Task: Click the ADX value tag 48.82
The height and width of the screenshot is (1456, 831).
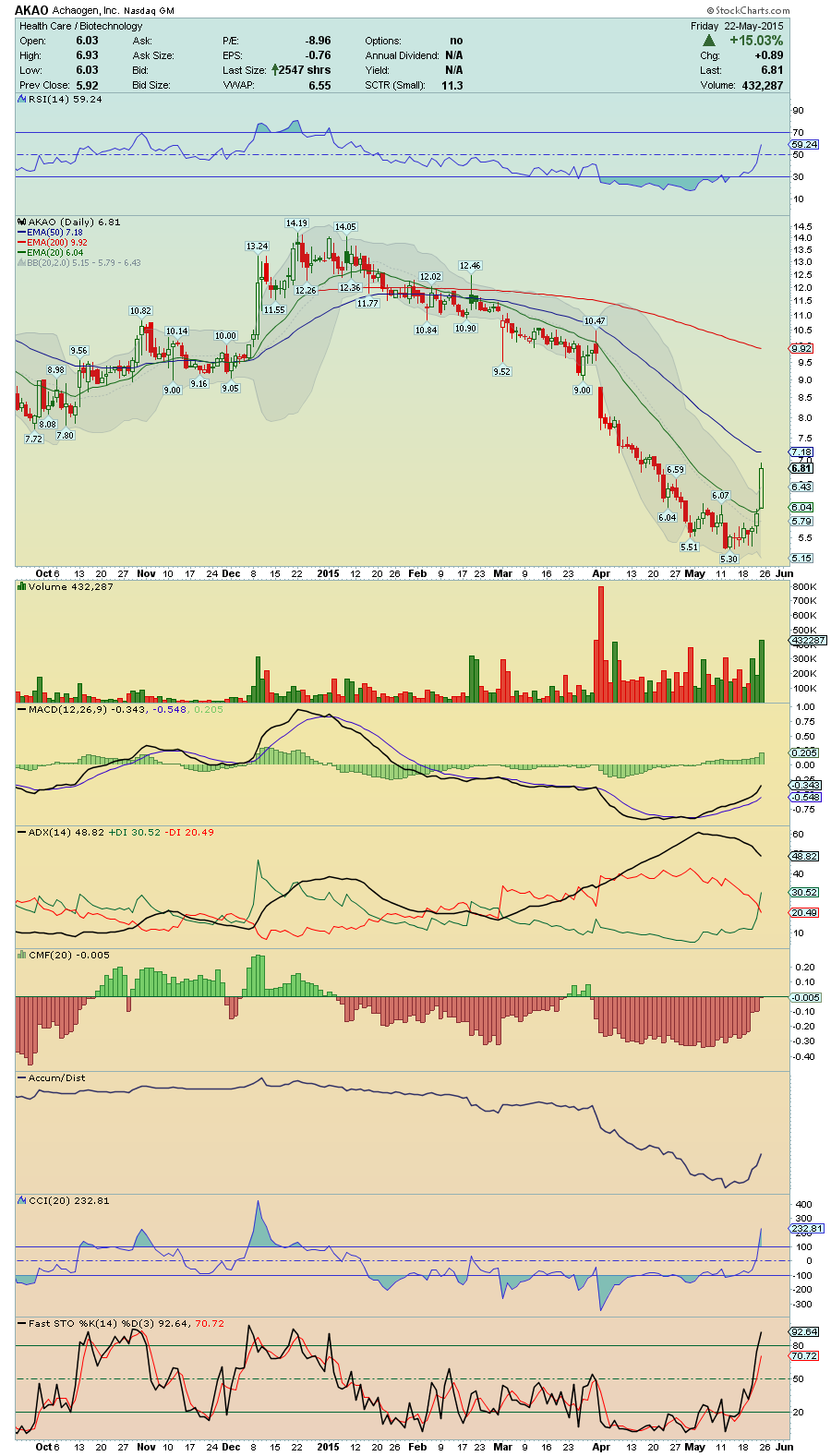Action: click(x=804, y=856)
